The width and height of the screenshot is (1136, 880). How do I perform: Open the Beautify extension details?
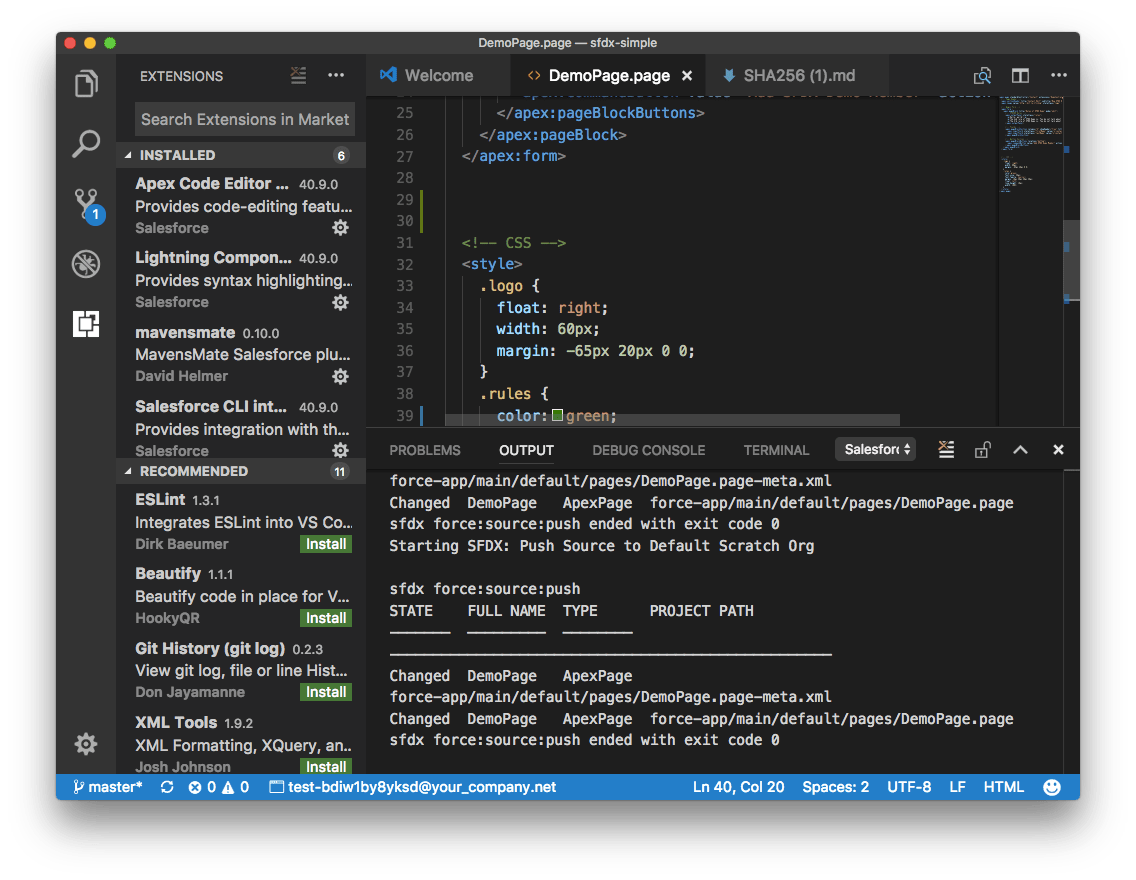[x=241, y=595]
